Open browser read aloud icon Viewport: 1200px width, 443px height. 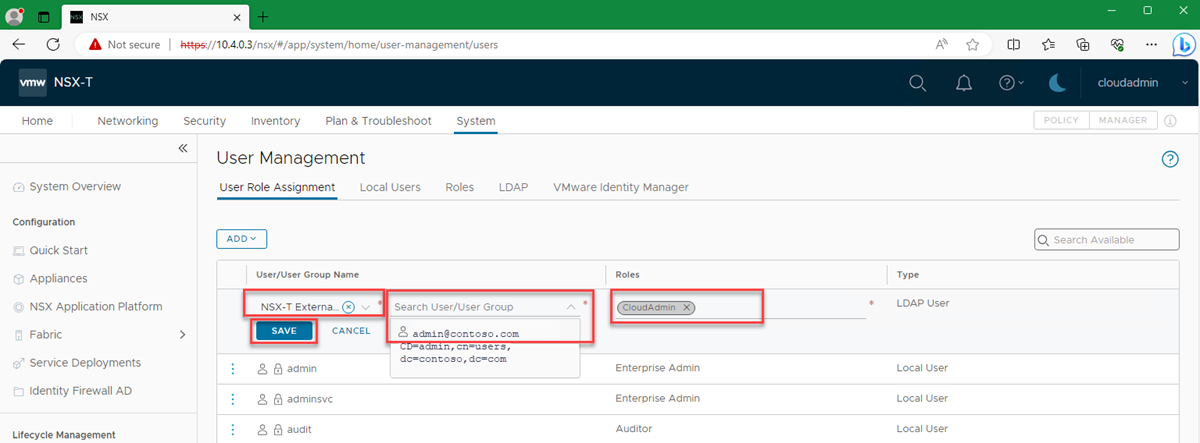point(941,44)
